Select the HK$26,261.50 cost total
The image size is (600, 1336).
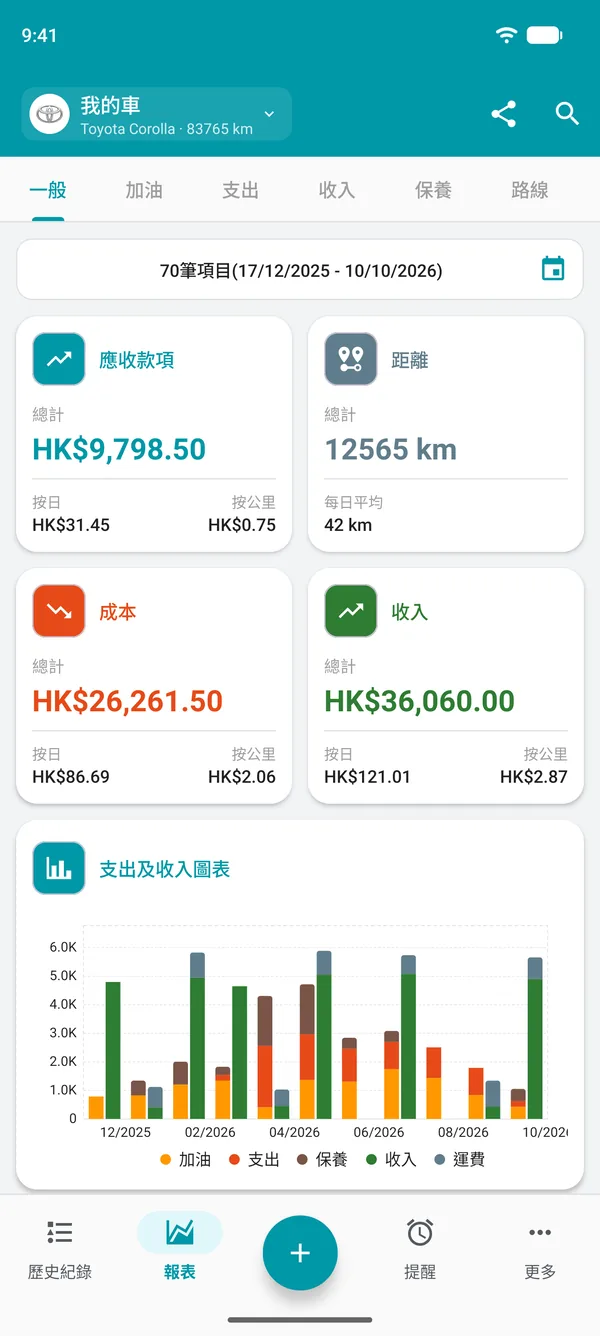[x=128, y=701]
